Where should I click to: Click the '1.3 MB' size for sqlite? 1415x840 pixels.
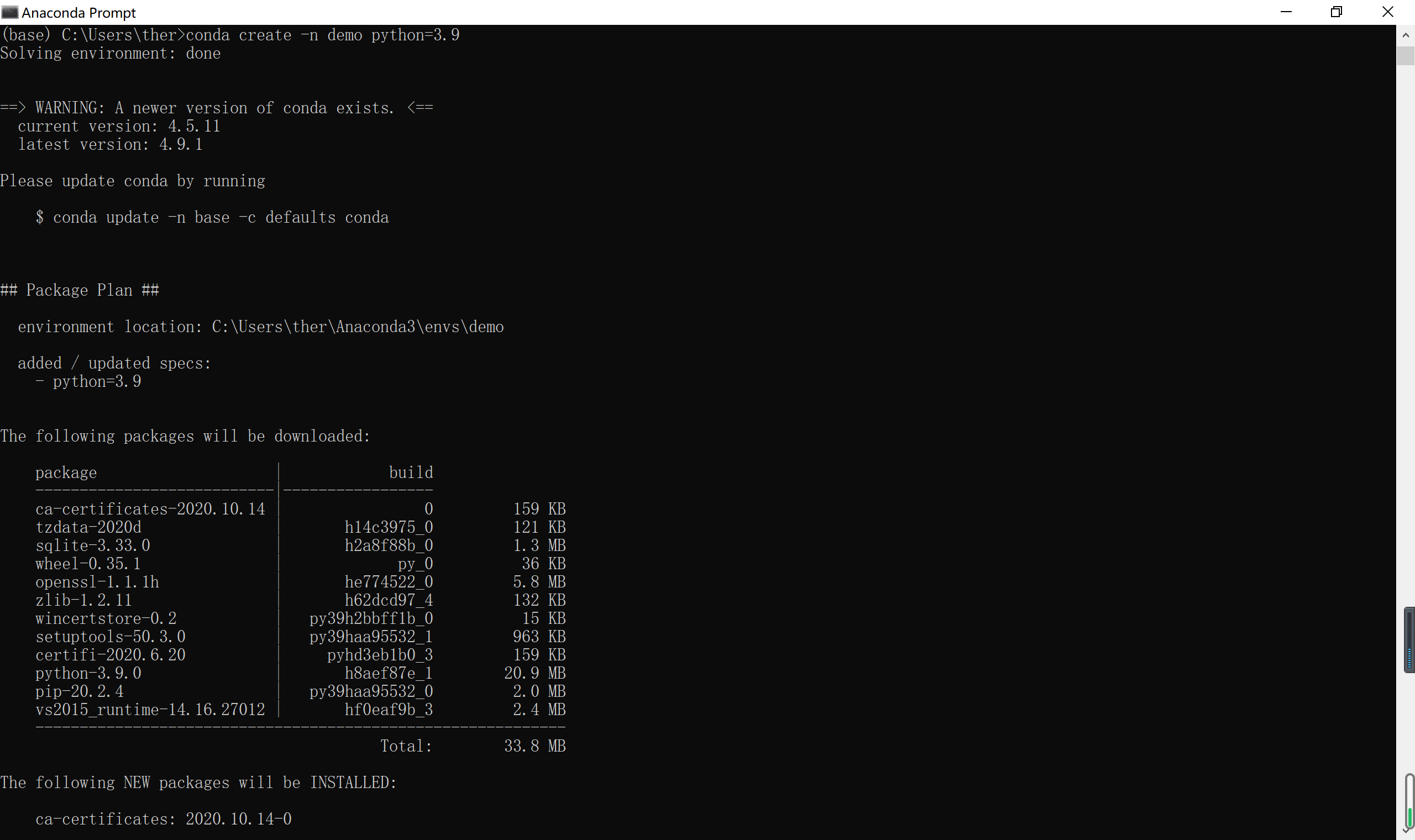[539, 545]
